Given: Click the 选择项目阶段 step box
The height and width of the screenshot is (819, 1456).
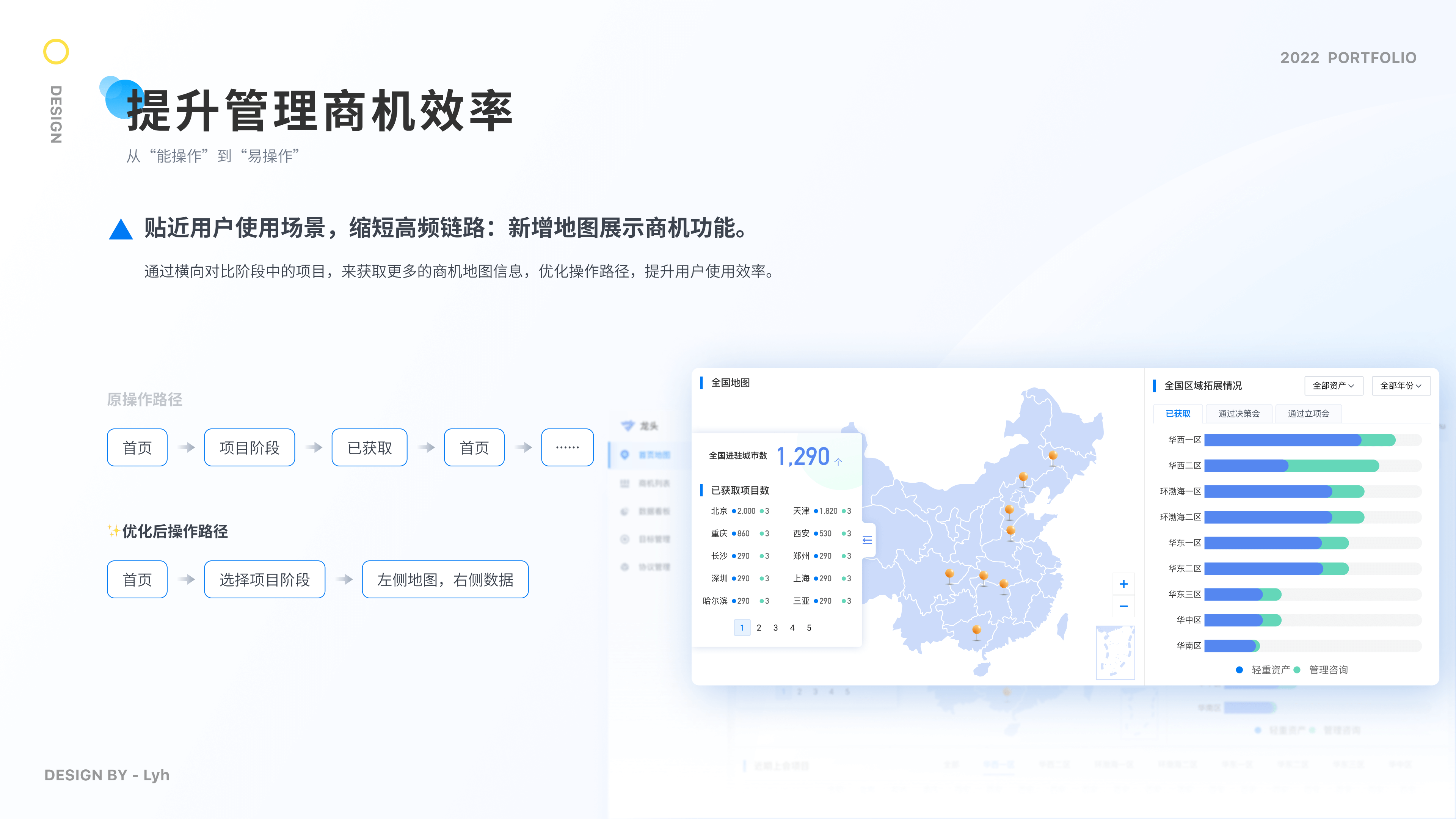Looking at the screenshot, I should (265, 579).
